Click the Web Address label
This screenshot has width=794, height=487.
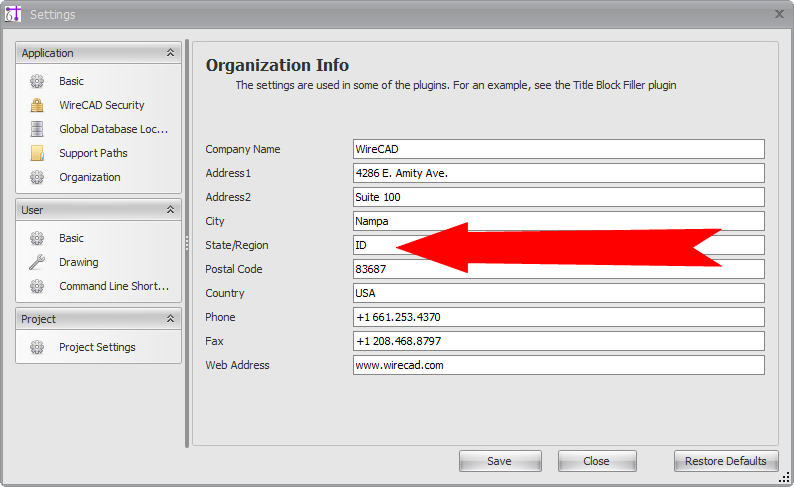coord(237,365)
